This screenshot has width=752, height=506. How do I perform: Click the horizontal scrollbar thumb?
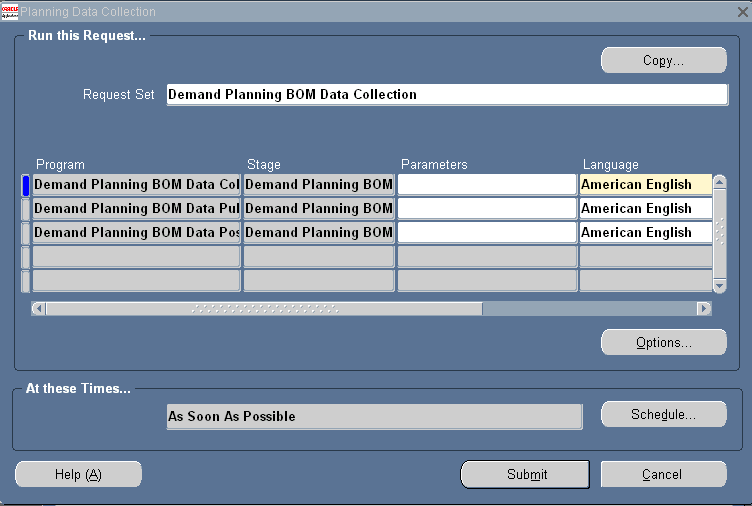pyautogui.click(x=264, y=308)
